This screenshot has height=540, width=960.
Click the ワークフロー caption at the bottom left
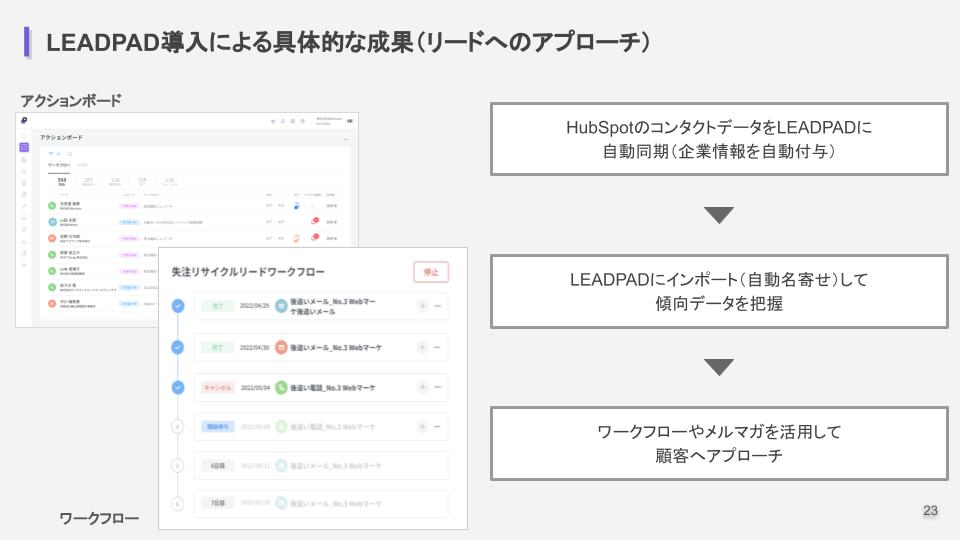(x=99, y=519)
